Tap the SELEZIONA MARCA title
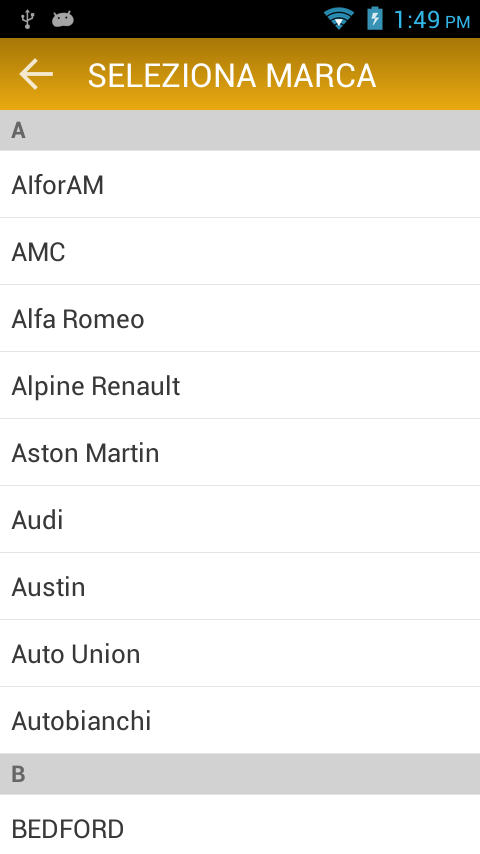 pos(232,75)
